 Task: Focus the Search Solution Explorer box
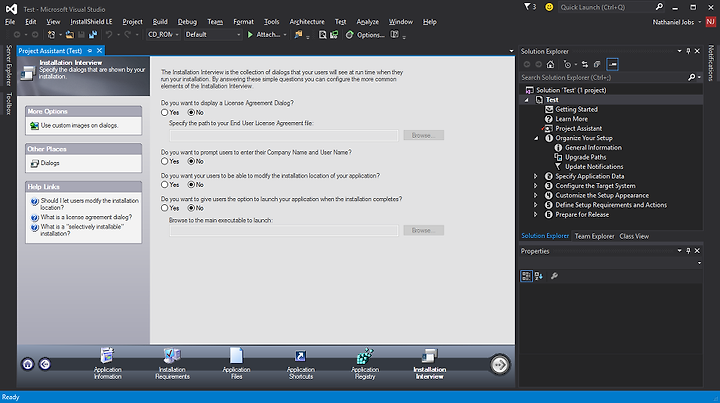click(x=603, y=78)
